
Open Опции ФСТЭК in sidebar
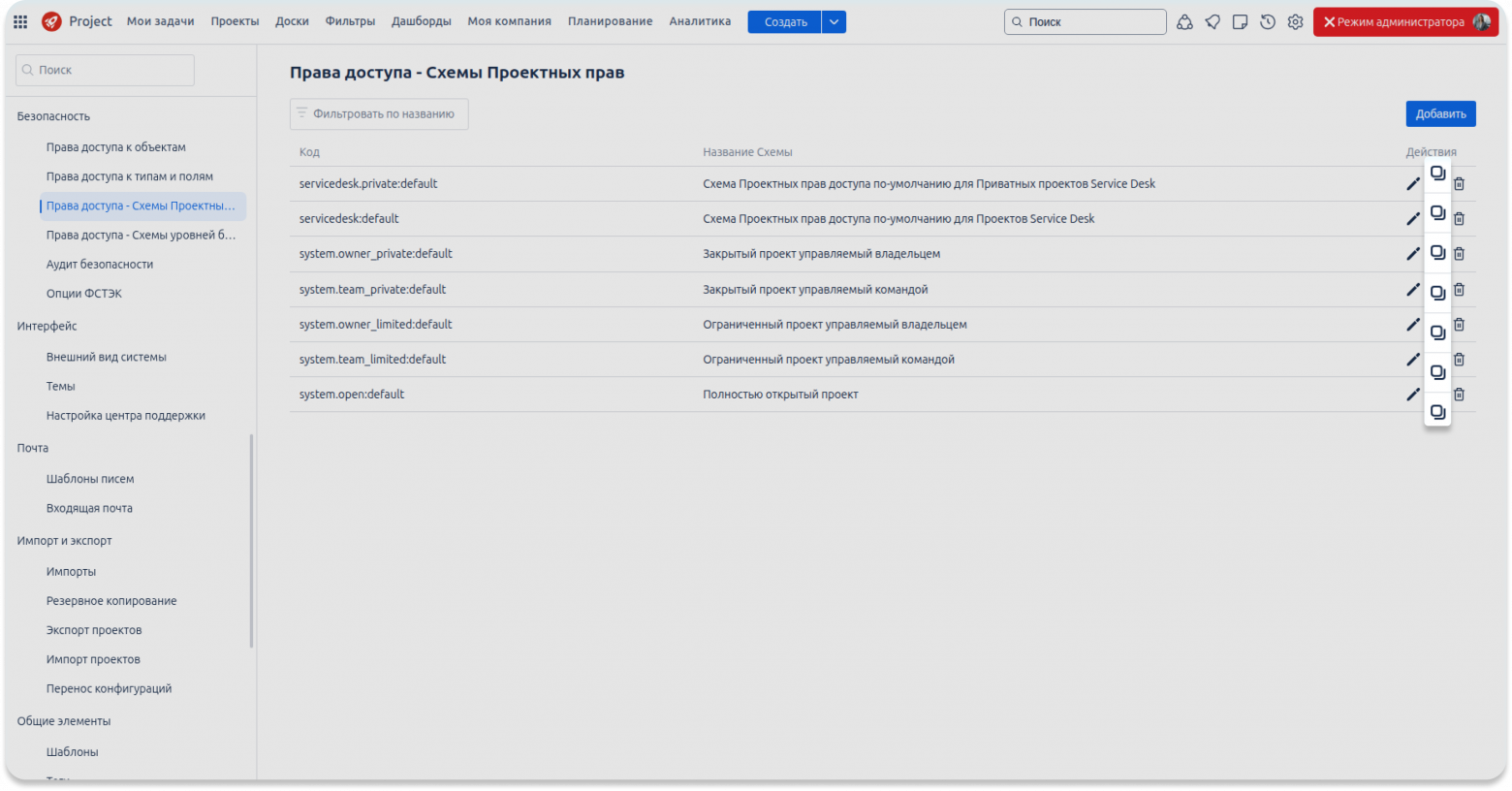pyautogui.click(x=84, y=293)
